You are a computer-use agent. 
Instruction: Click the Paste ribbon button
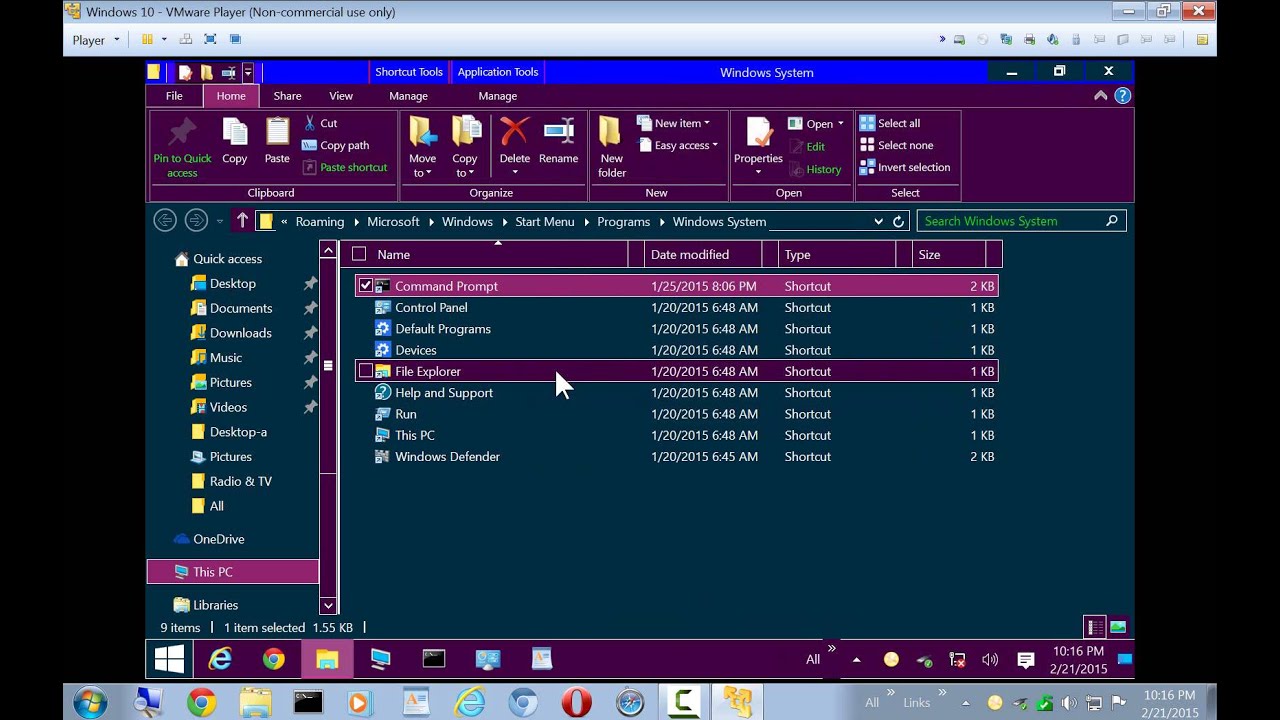pos(277,140)
